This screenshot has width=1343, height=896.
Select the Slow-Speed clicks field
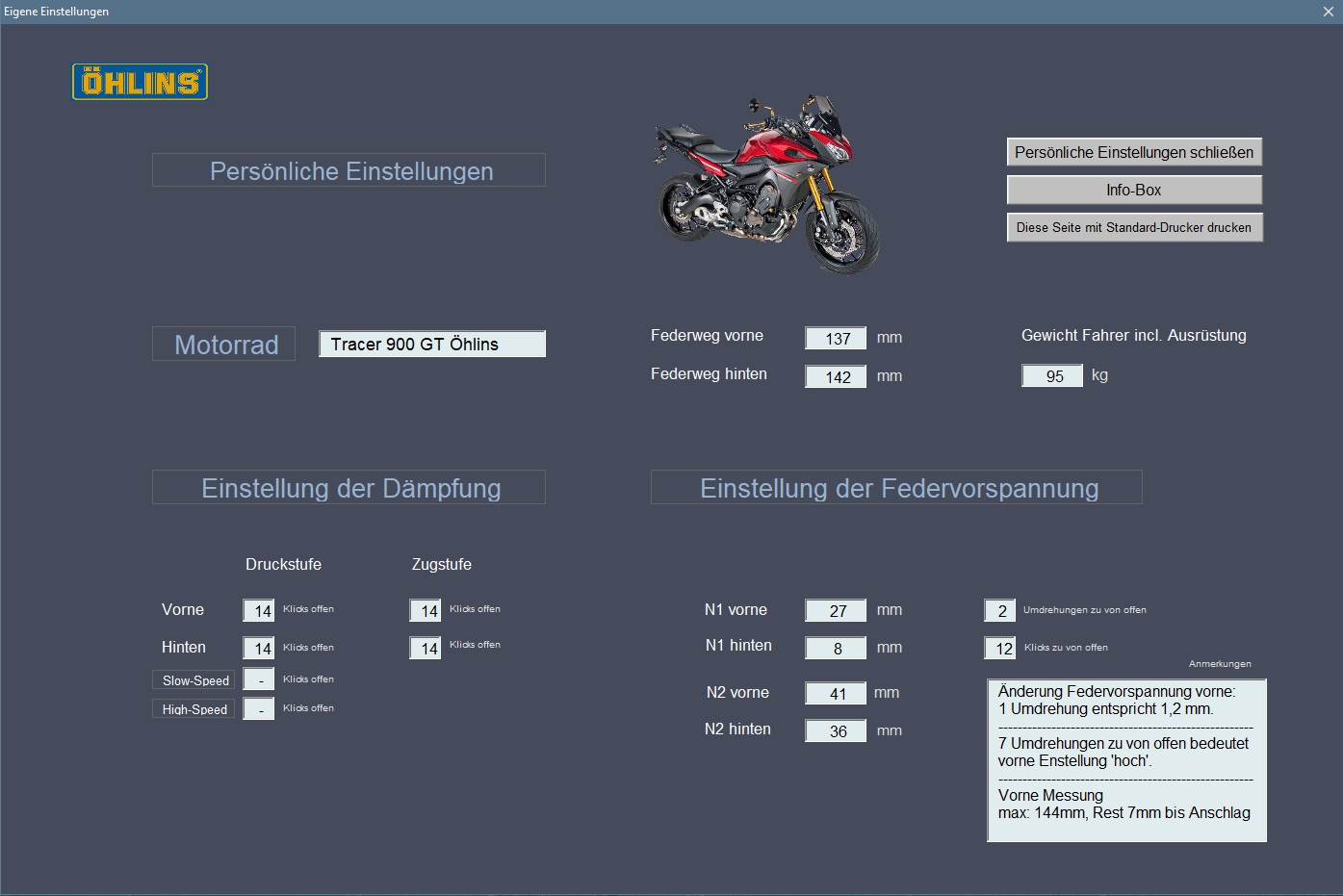click(x=259, y=680)
